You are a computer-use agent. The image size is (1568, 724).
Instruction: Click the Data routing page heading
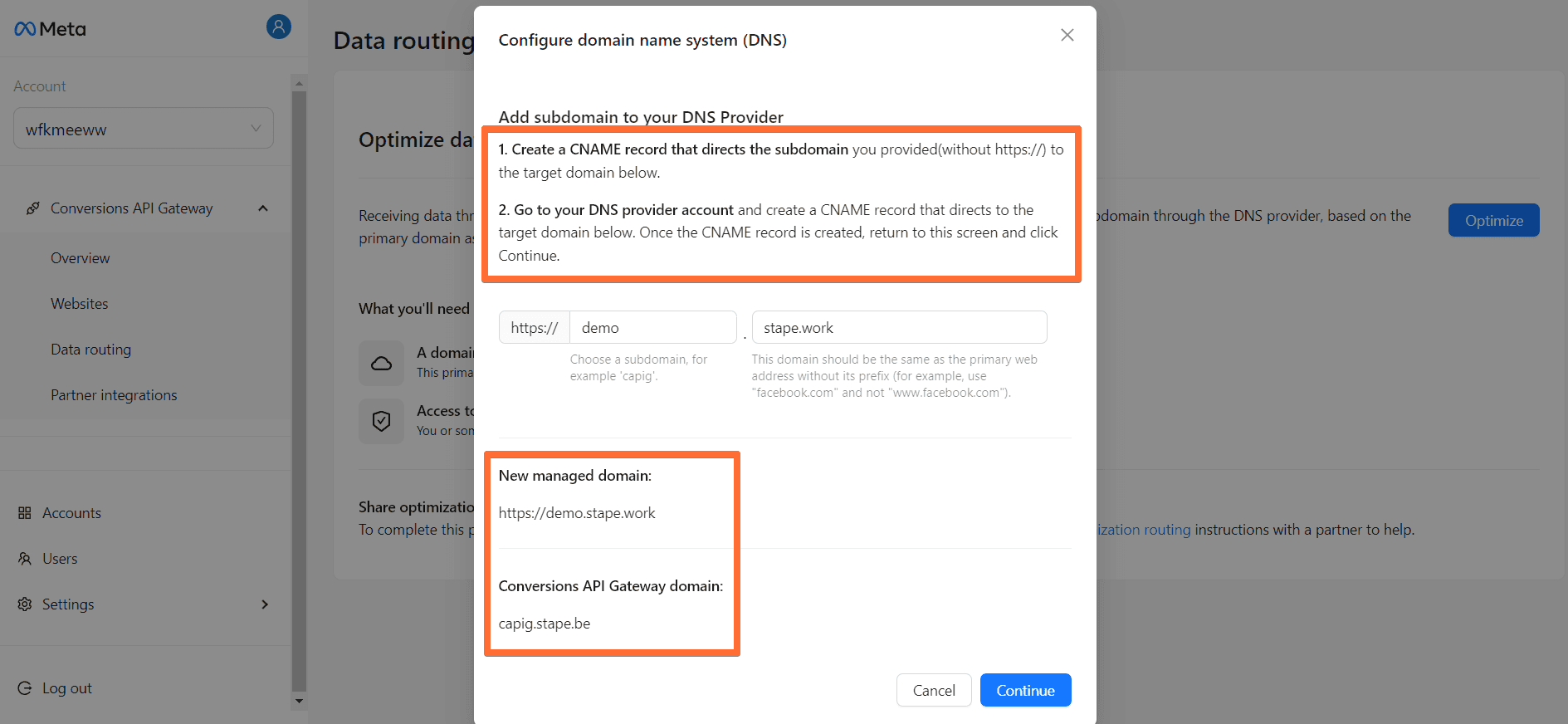tap(404, 41)
